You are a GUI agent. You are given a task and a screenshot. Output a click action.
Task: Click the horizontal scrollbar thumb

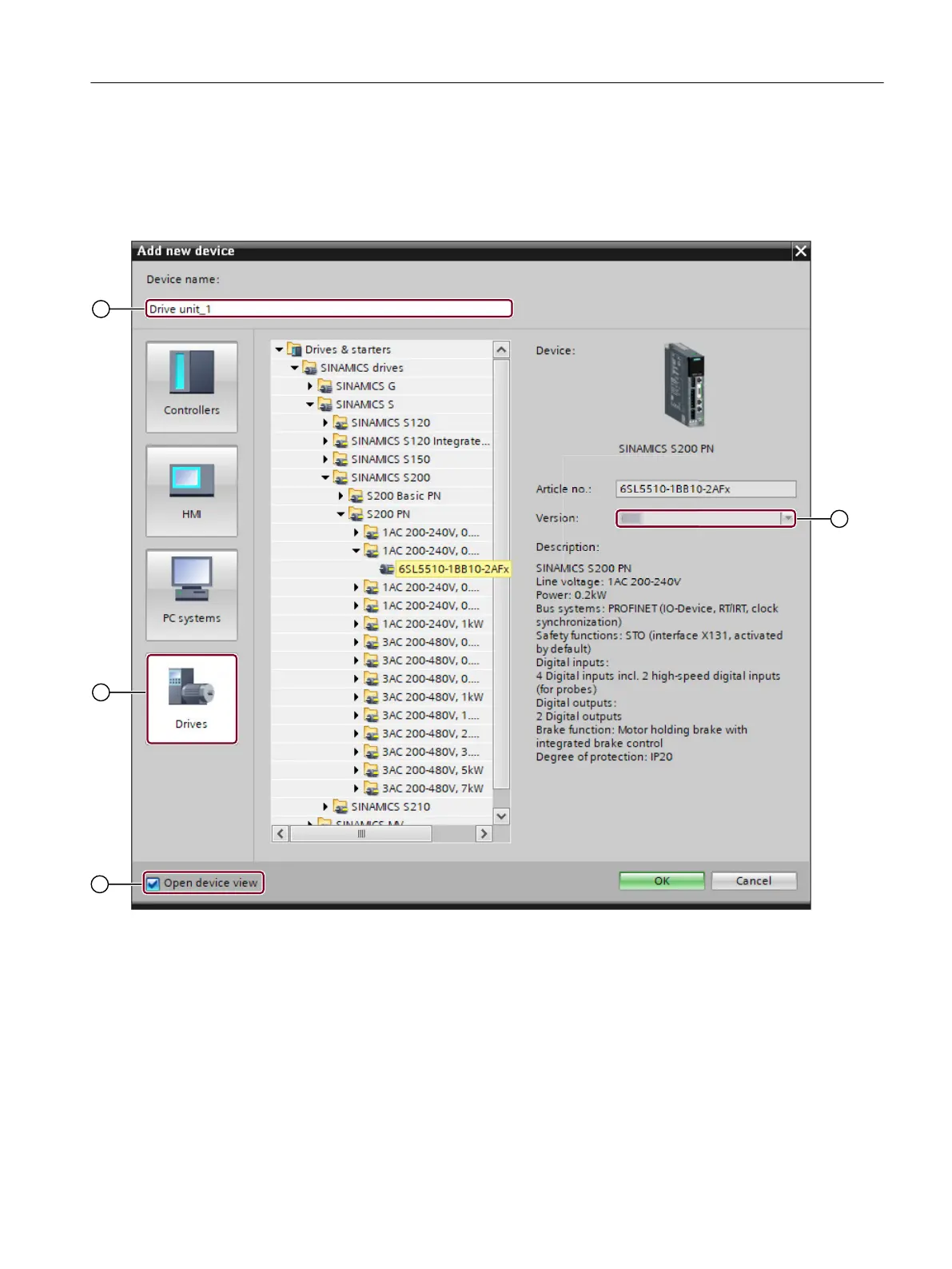[361, 834]
